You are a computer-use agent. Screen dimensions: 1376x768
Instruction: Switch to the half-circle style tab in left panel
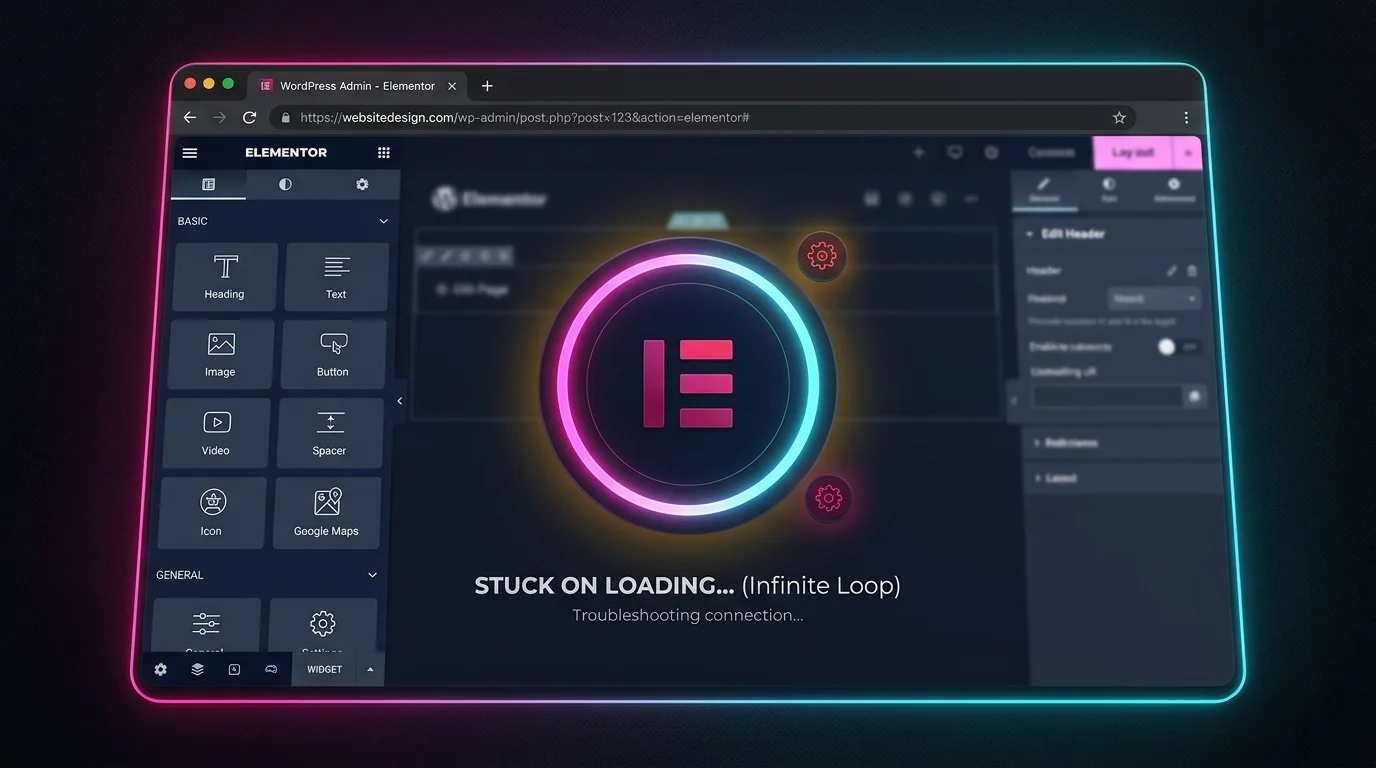[285, 185]
